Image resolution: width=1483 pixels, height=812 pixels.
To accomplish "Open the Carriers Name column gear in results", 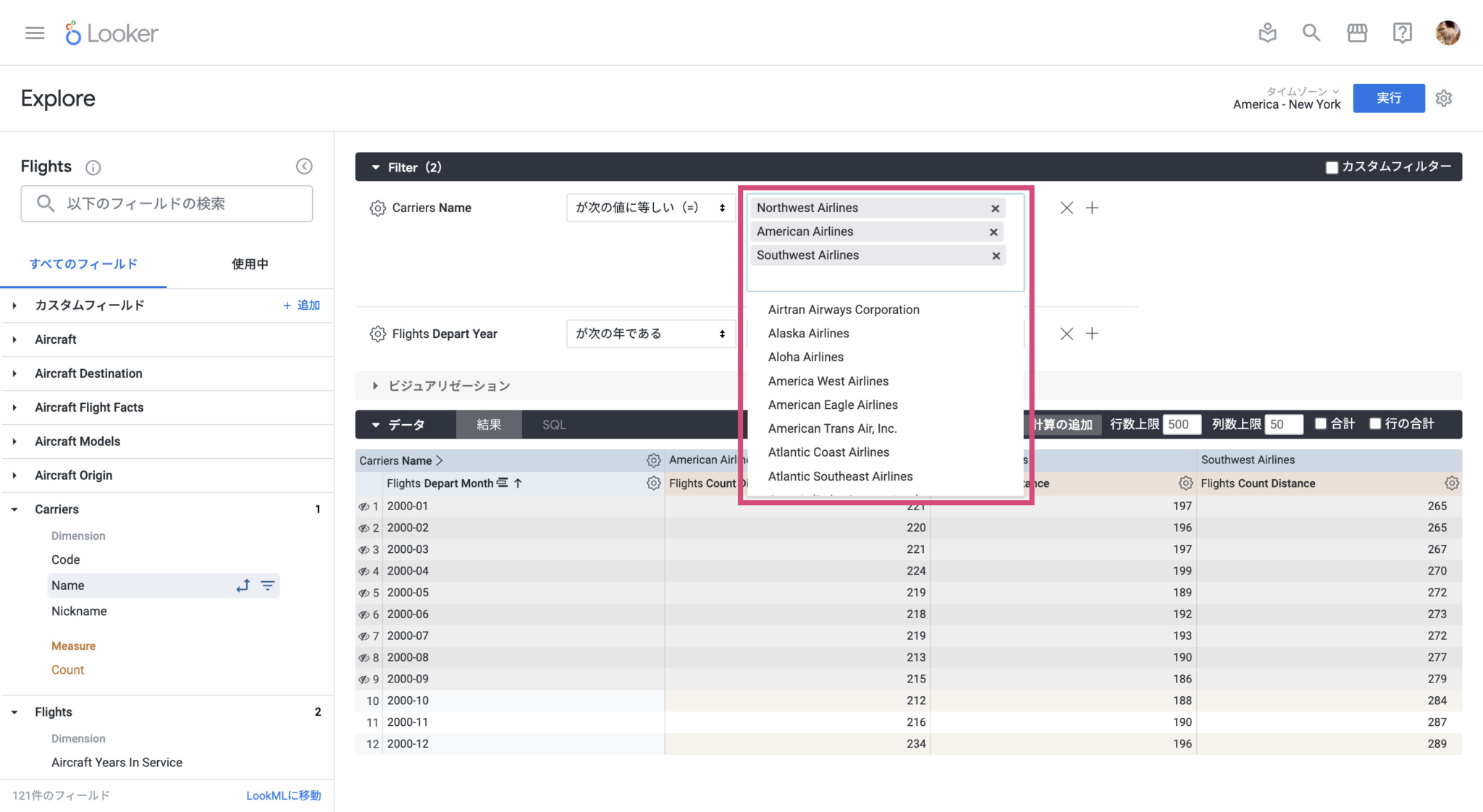I will pyautogui.click(x=654, y=460).
